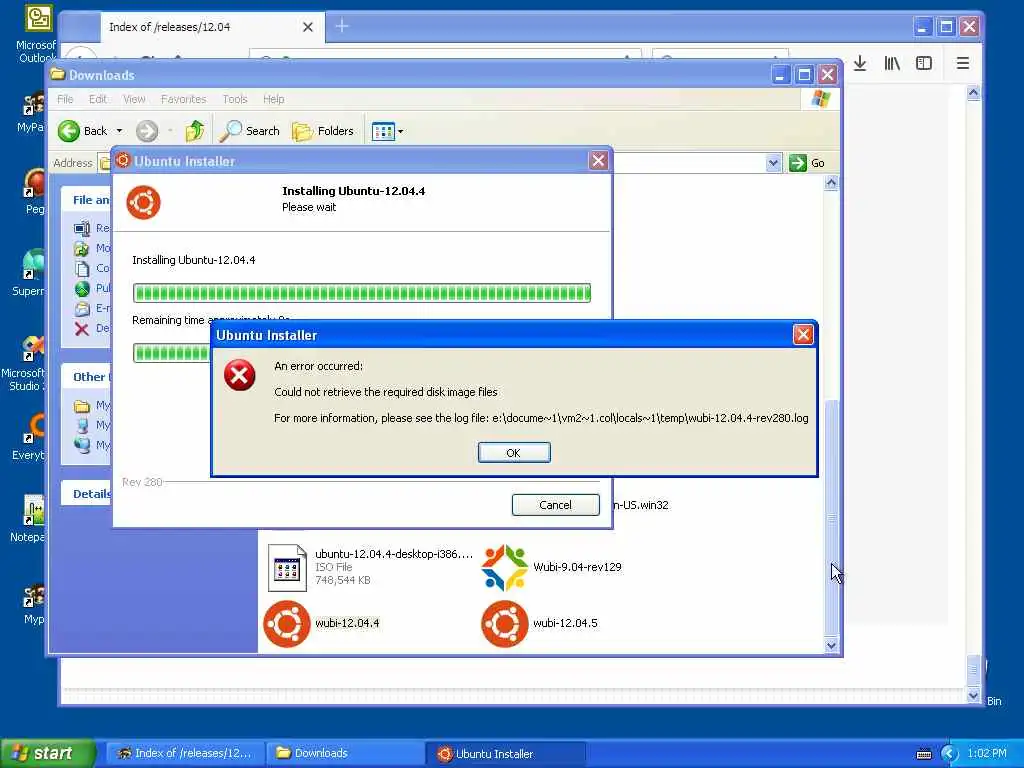Switch to Ubuntu Installer taskbar item
This screenshot has width=1024, height=768.
506,754
